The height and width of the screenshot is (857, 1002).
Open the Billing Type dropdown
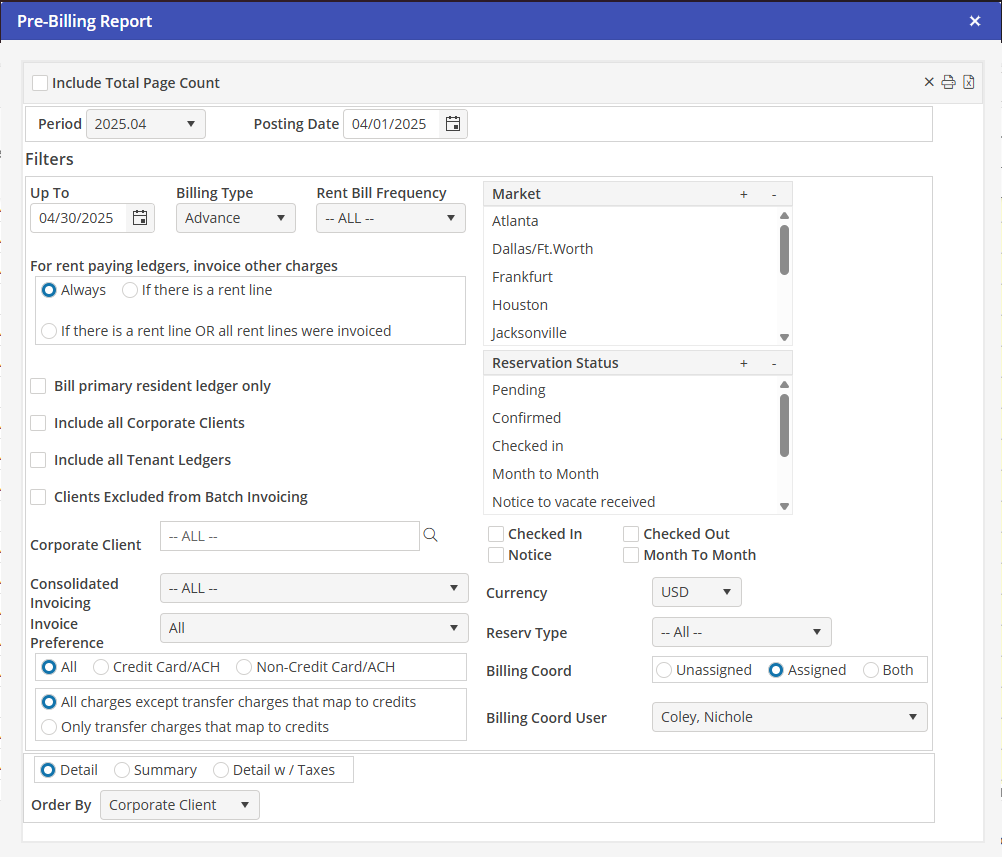pos(235,218)
